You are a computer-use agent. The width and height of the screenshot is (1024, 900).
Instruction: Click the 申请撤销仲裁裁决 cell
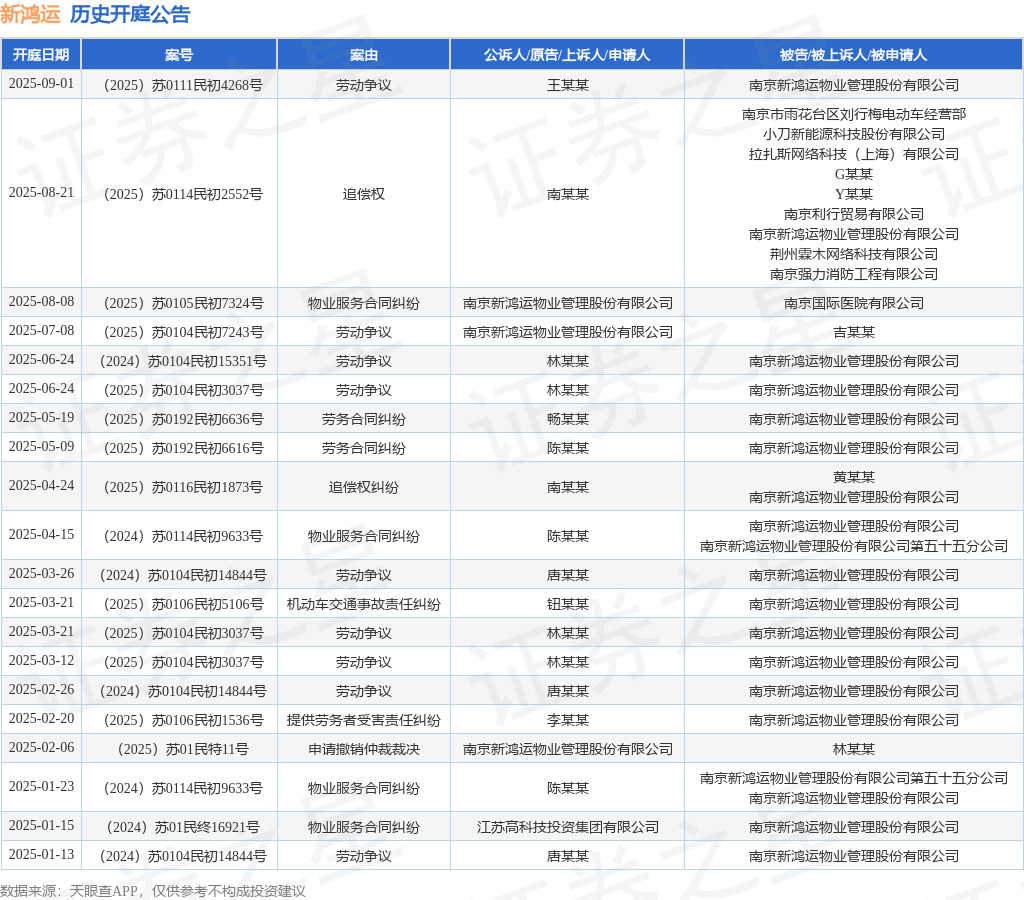(x=364, y=749)
